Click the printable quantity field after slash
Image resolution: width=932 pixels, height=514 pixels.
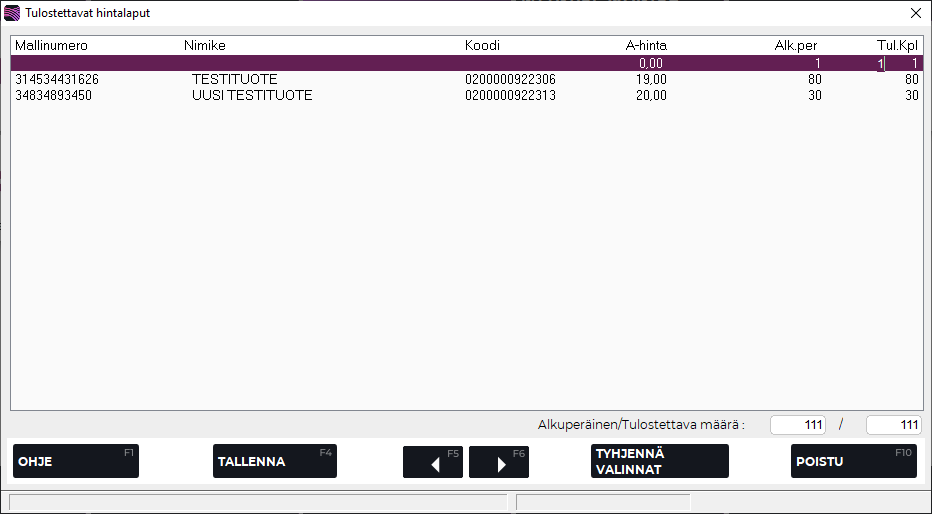(893, 425)
